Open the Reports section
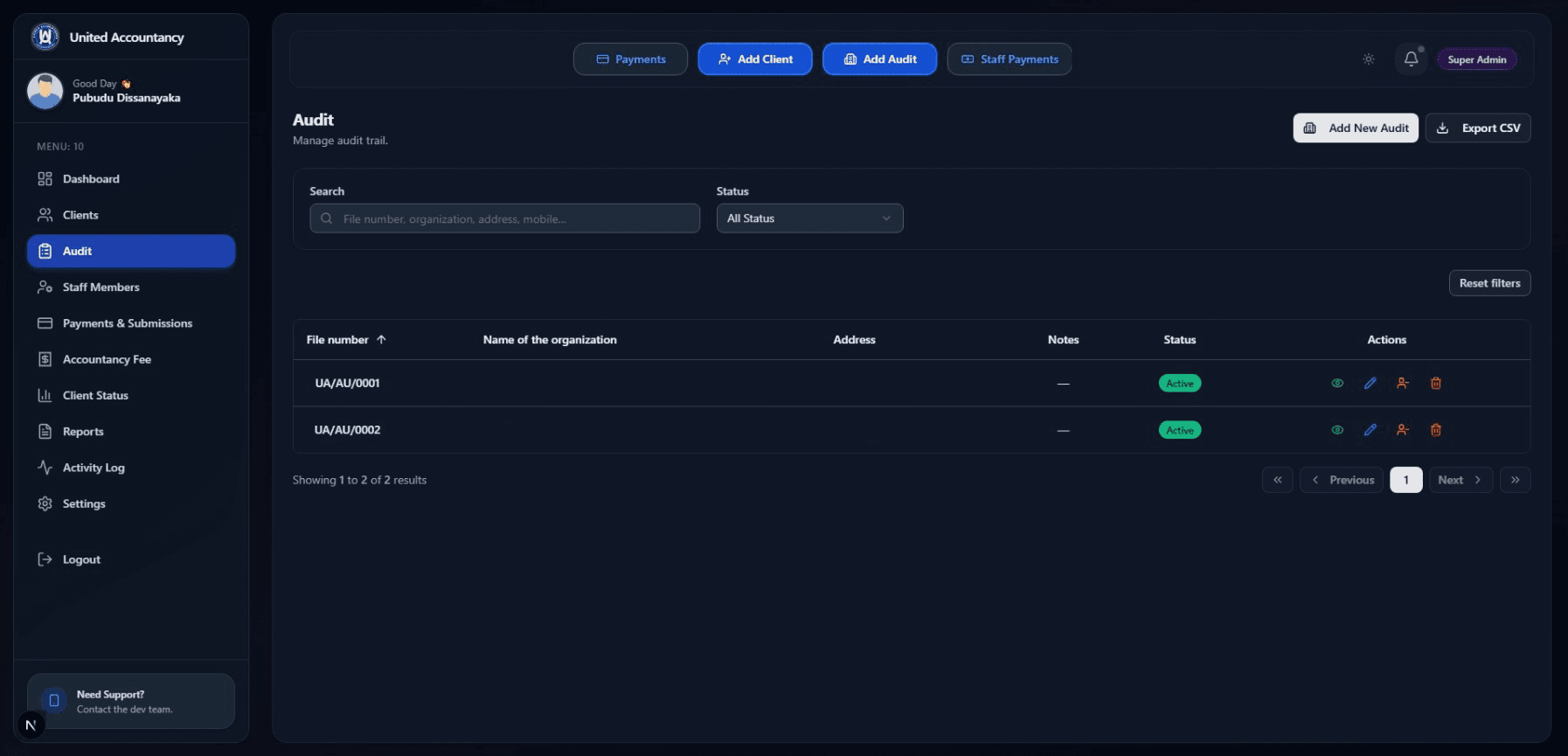Viewport: 1568px width, 756px height. click(x=131, y=432)
